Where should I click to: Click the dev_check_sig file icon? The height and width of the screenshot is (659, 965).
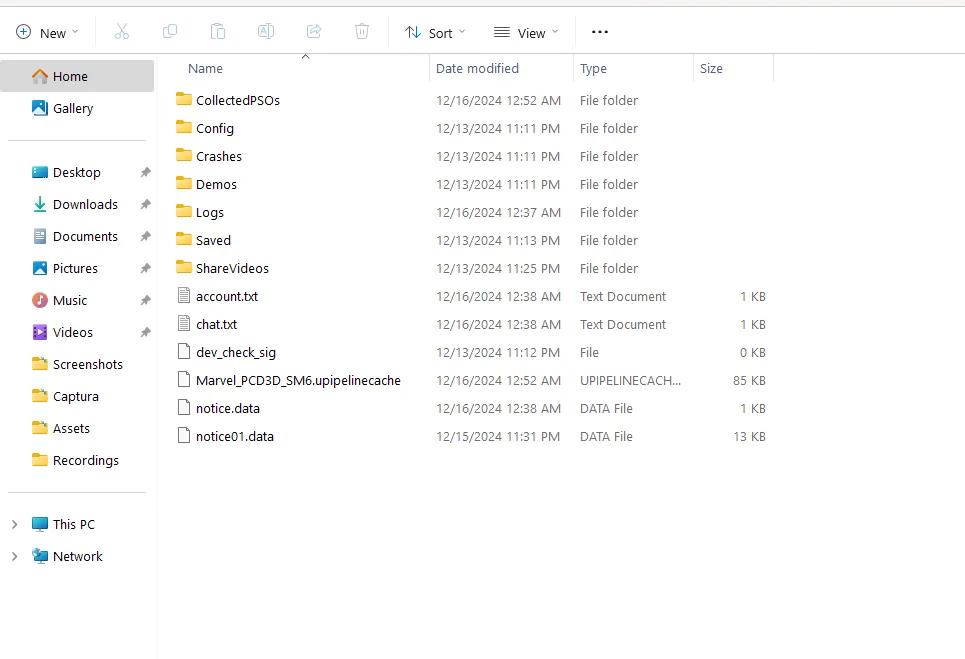(x=183, y=351)
